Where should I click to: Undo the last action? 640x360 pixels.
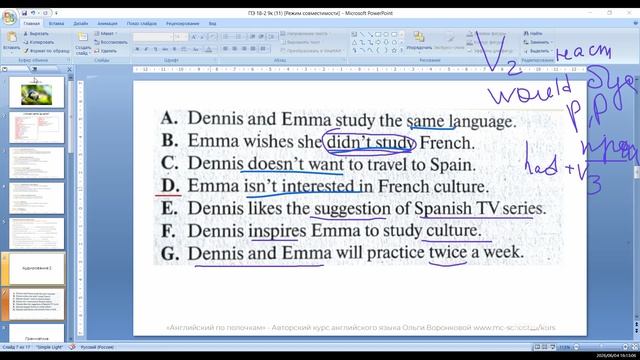33,13
